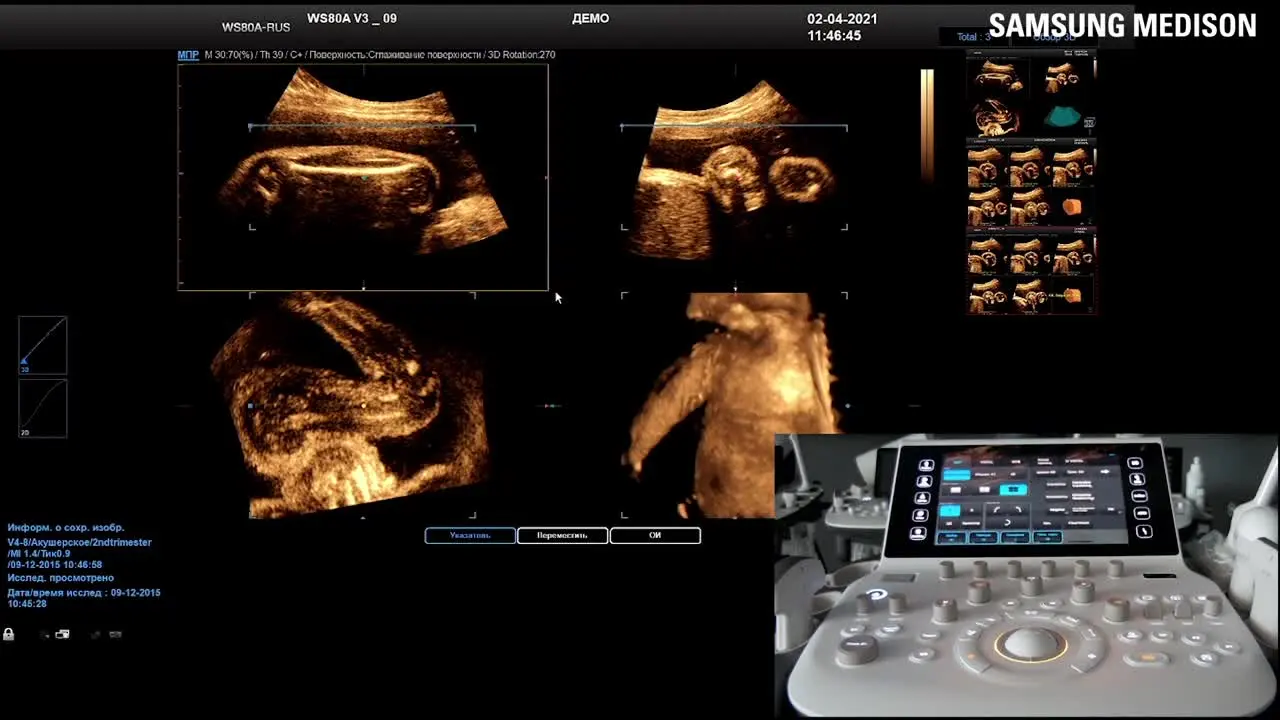Select the second saved thumbnail set
Screen dimensions: 1280x720
point(1031,184)
